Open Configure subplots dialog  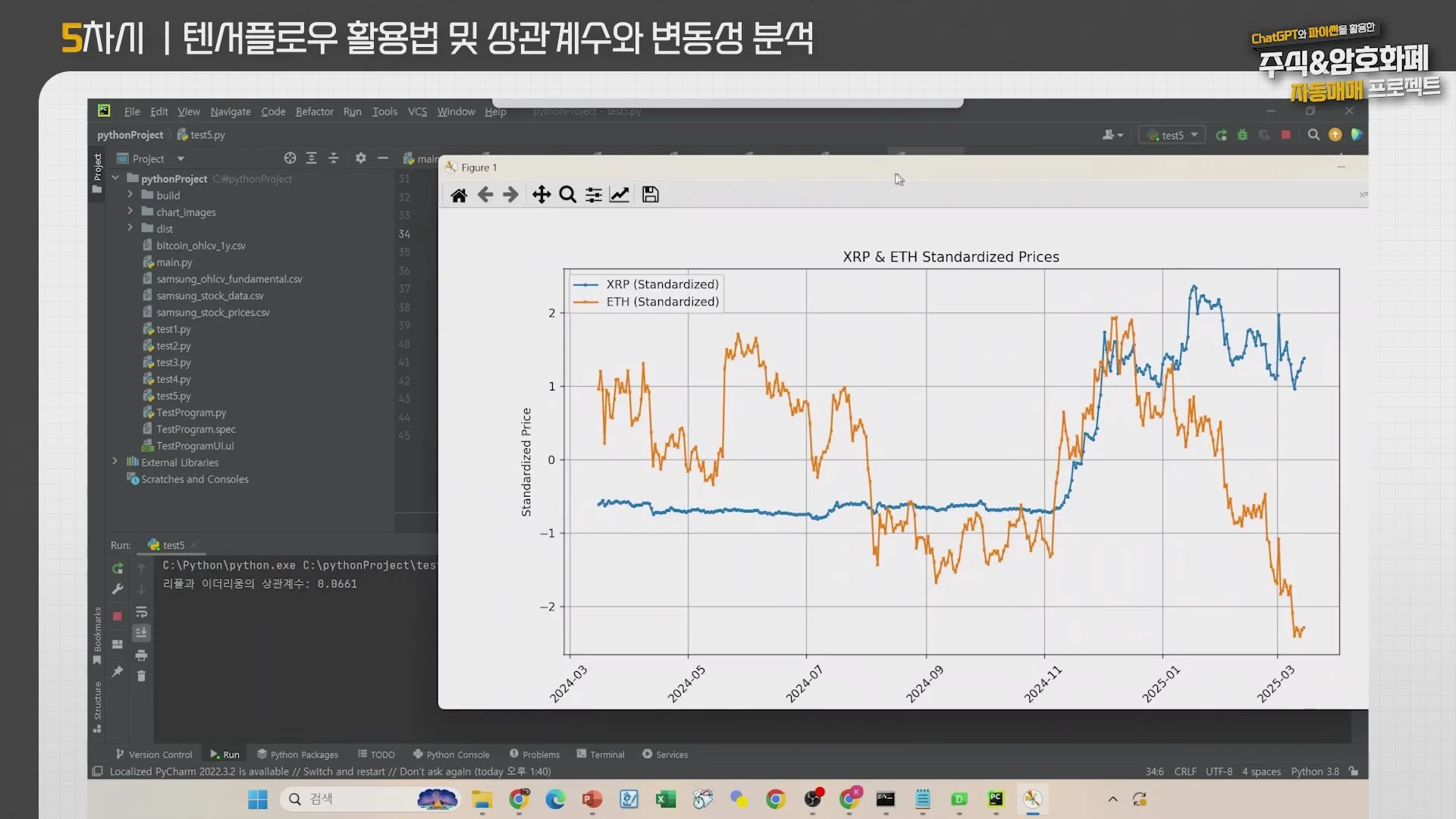(594, 195)
